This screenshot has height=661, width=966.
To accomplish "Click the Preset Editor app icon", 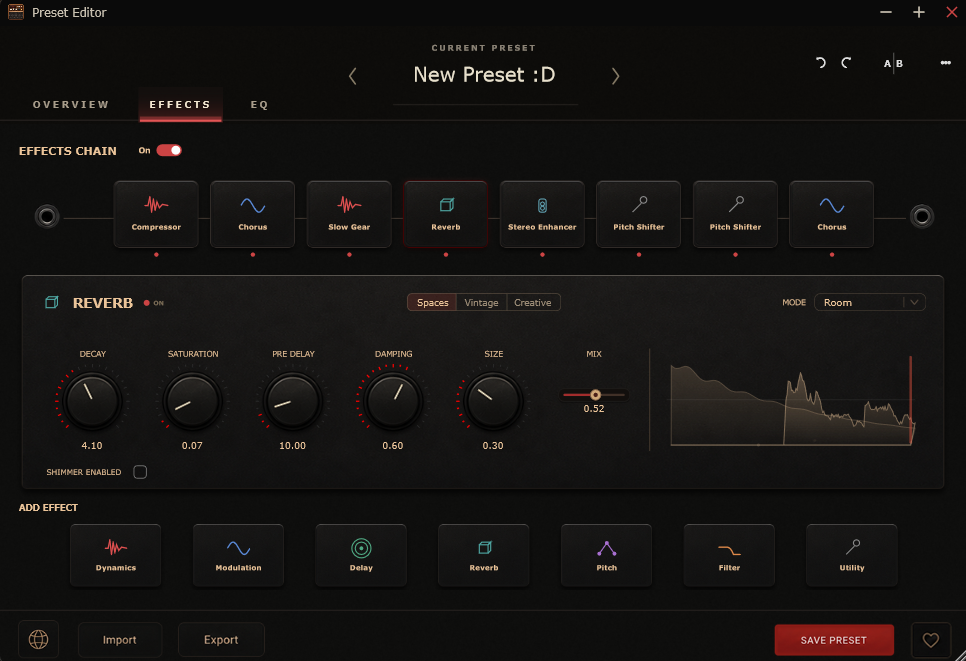I will (x=16, y=12).
